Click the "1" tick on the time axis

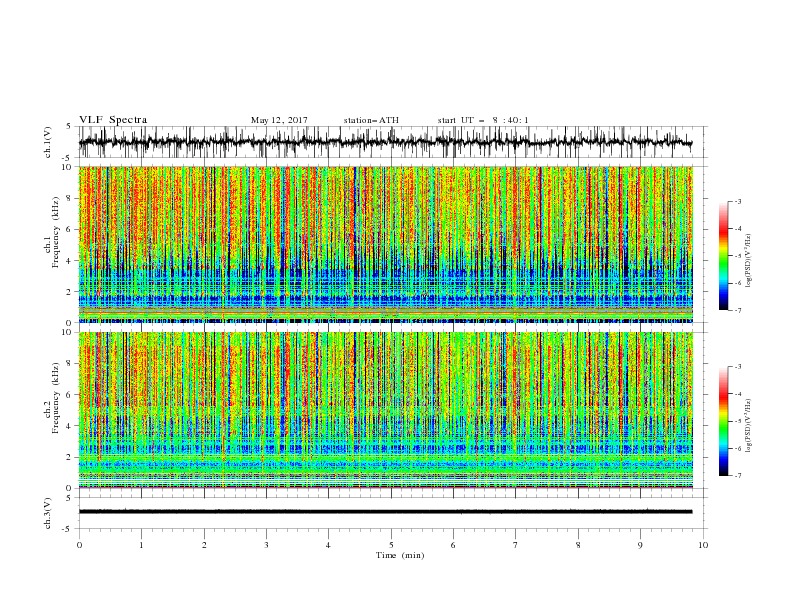[141, 545]
